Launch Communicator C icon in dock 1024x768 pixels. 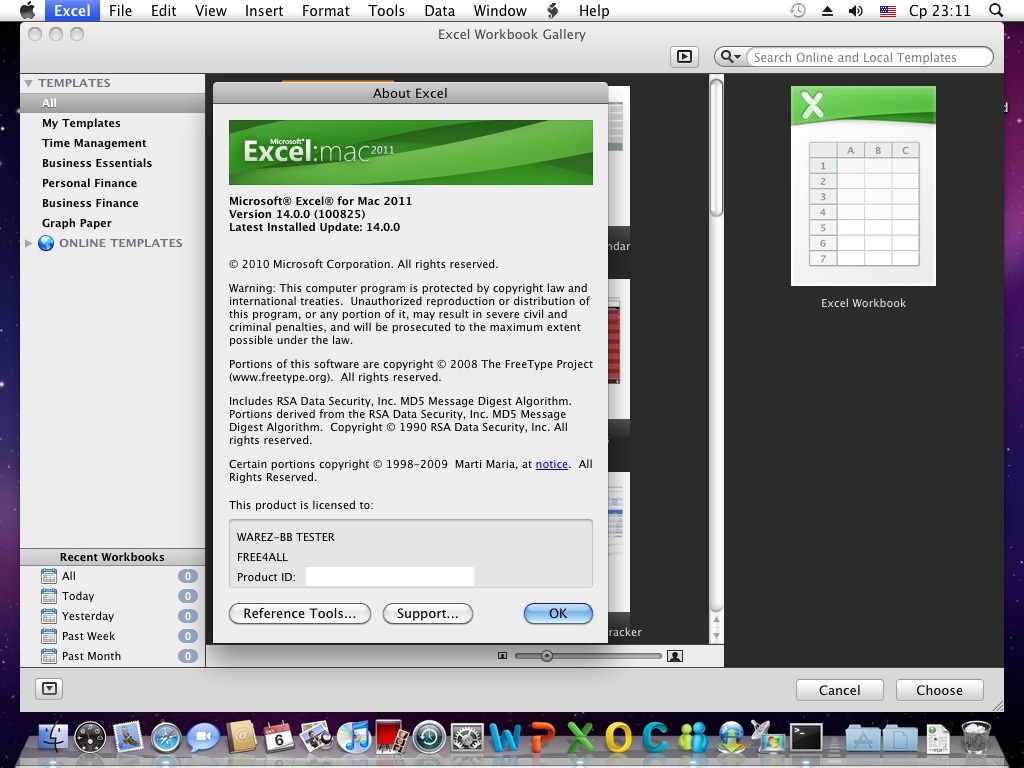click(x=655, y=737)
